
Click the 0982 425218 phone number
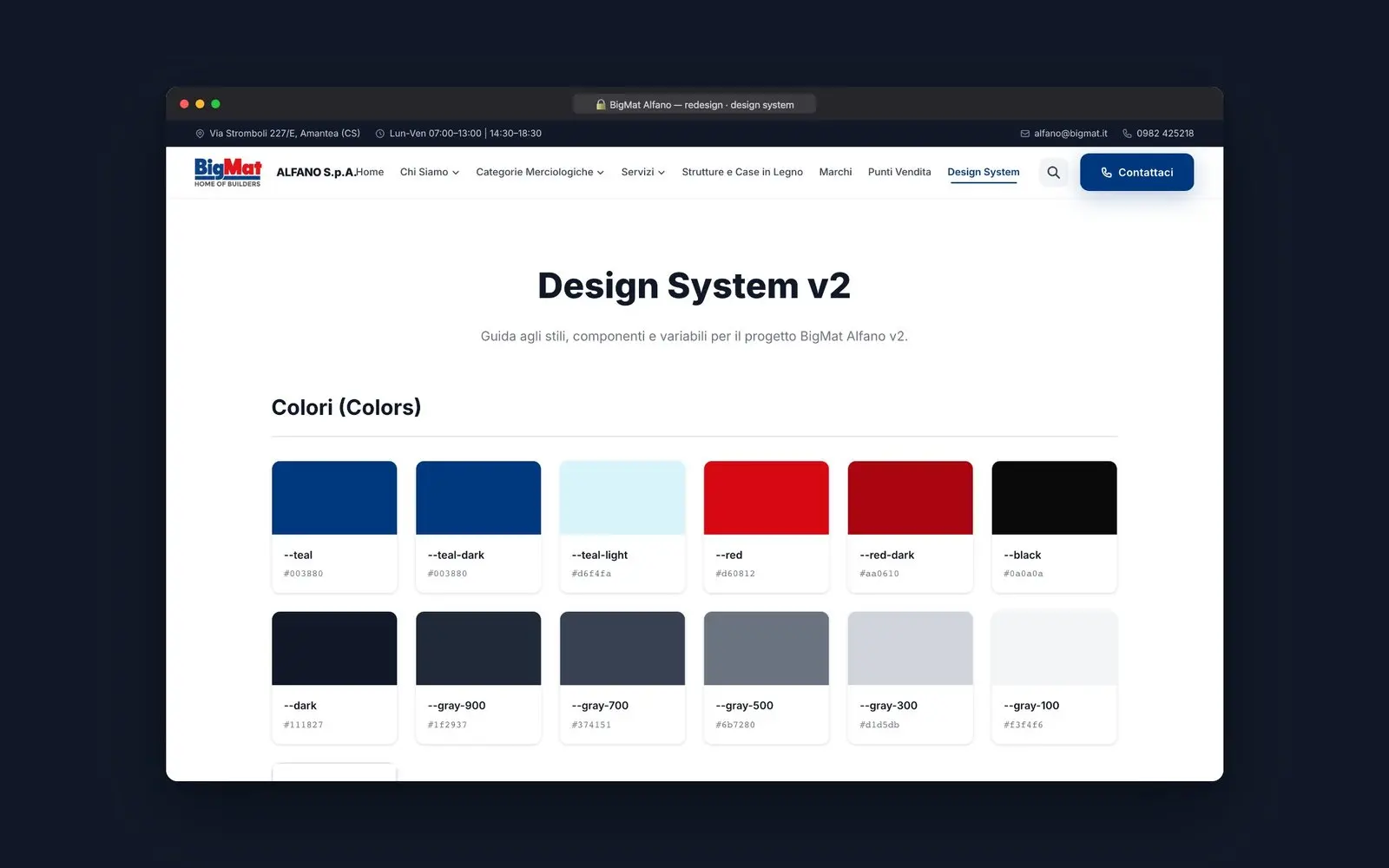[x=1165, y=134]
